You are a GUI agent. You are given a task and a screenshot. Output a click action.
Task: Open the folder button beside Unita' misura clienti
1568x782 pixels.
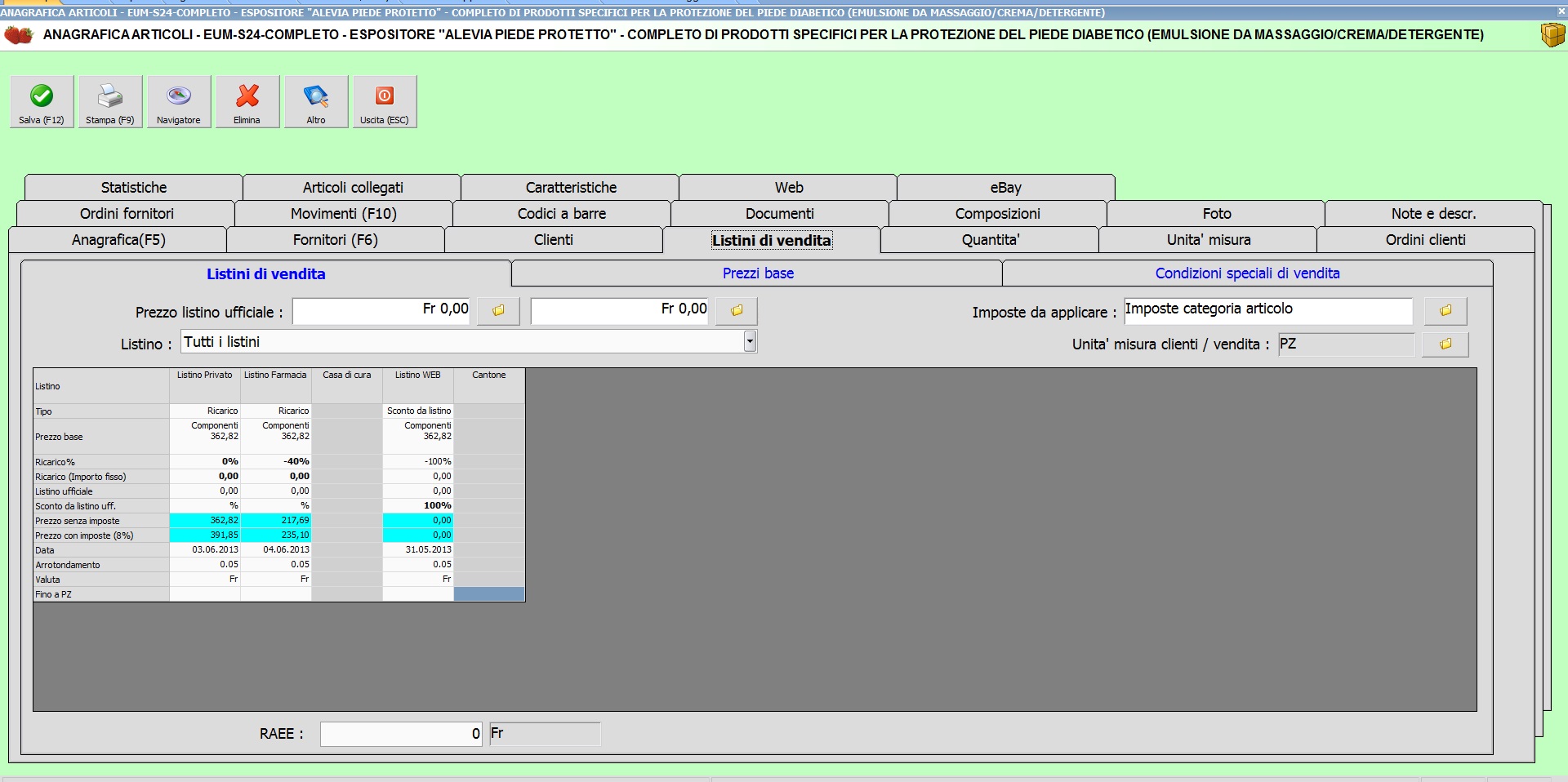coord(1445,344)
